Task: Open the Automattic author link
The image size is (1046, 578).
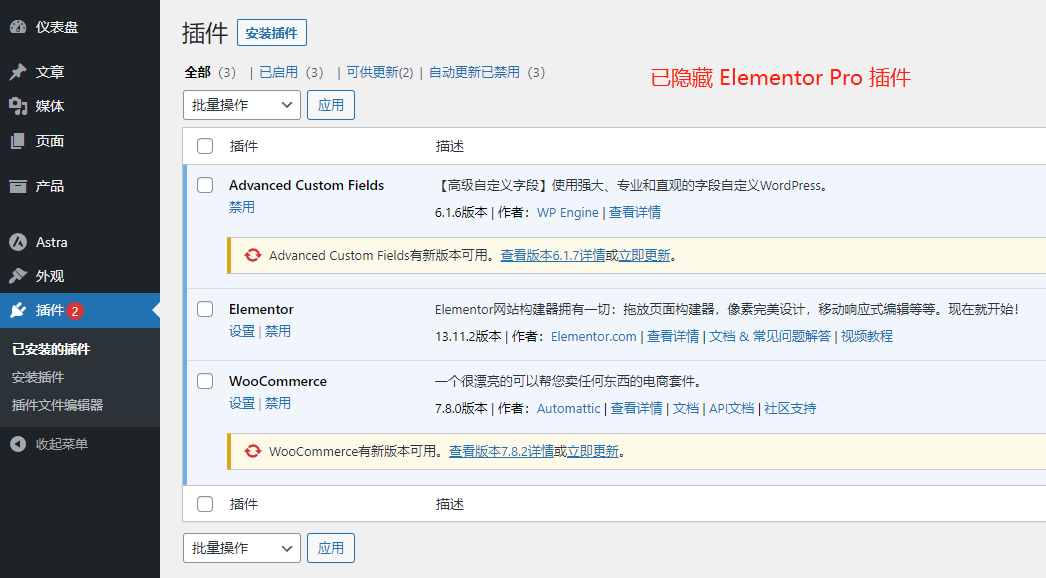Action: coord(568,408)
